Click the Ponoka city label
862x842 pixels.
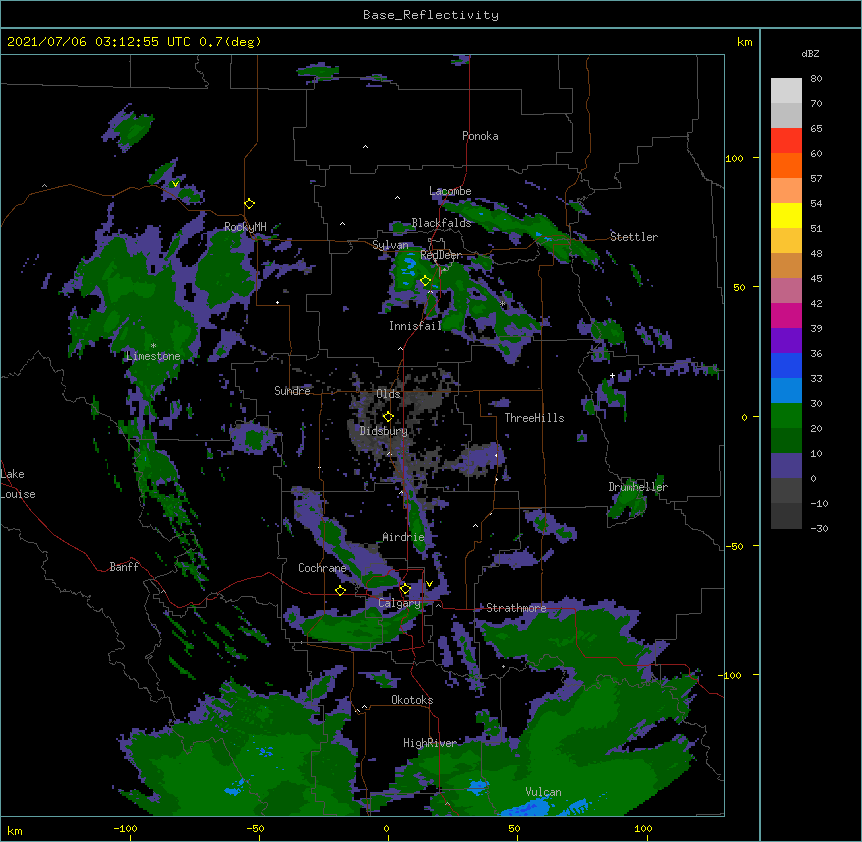click(480, 136)
